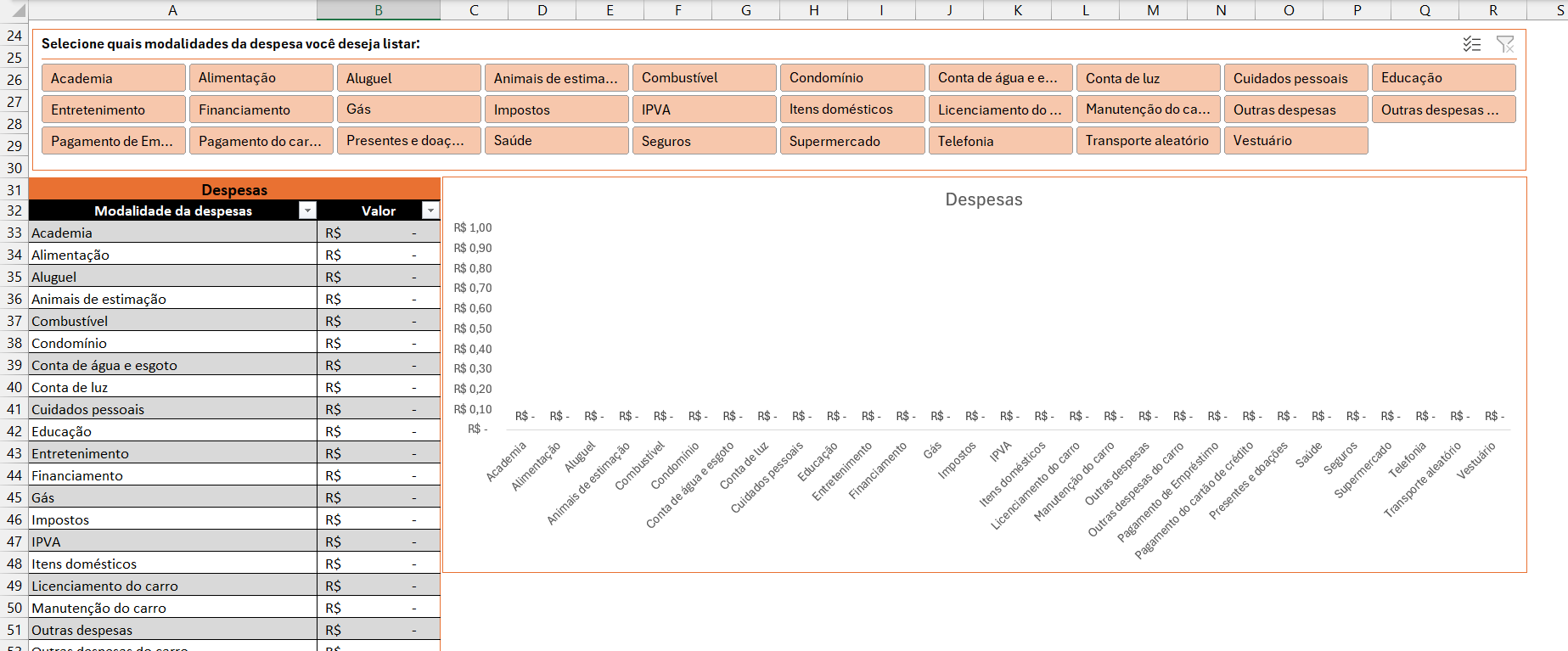Viewport: 1568px width, 651px height.
Task: Click the Academia cell in row 33
Action: point(173,233)
